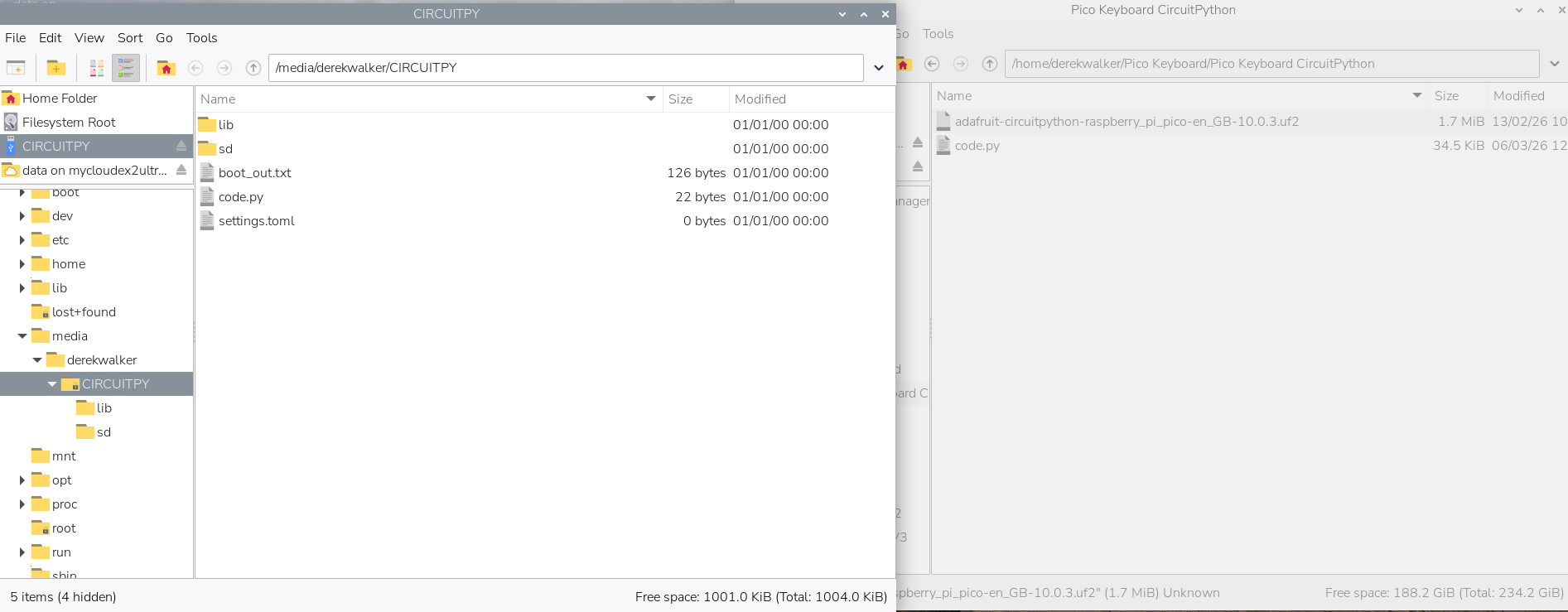The height and width of the screenshot is (612, 1568).
Task: Create a new folder via toolbar icon
Action: [x=56, y=68]
